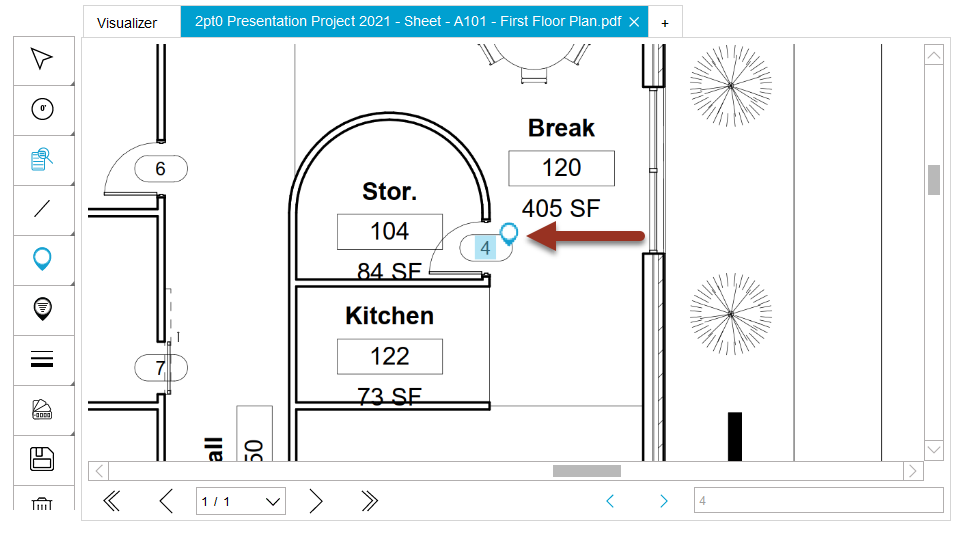The image size is (953, 536).
Task: Select the pointer arrow tool
Action: pyautogui.click(x=42, y=59)
